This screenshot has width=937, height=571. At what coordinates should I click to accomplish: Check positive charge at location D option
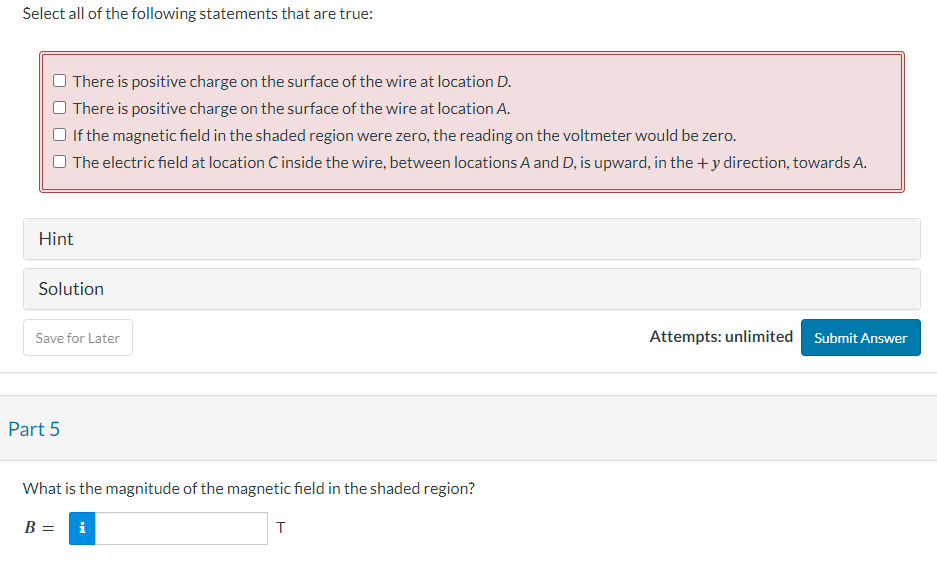59,81
